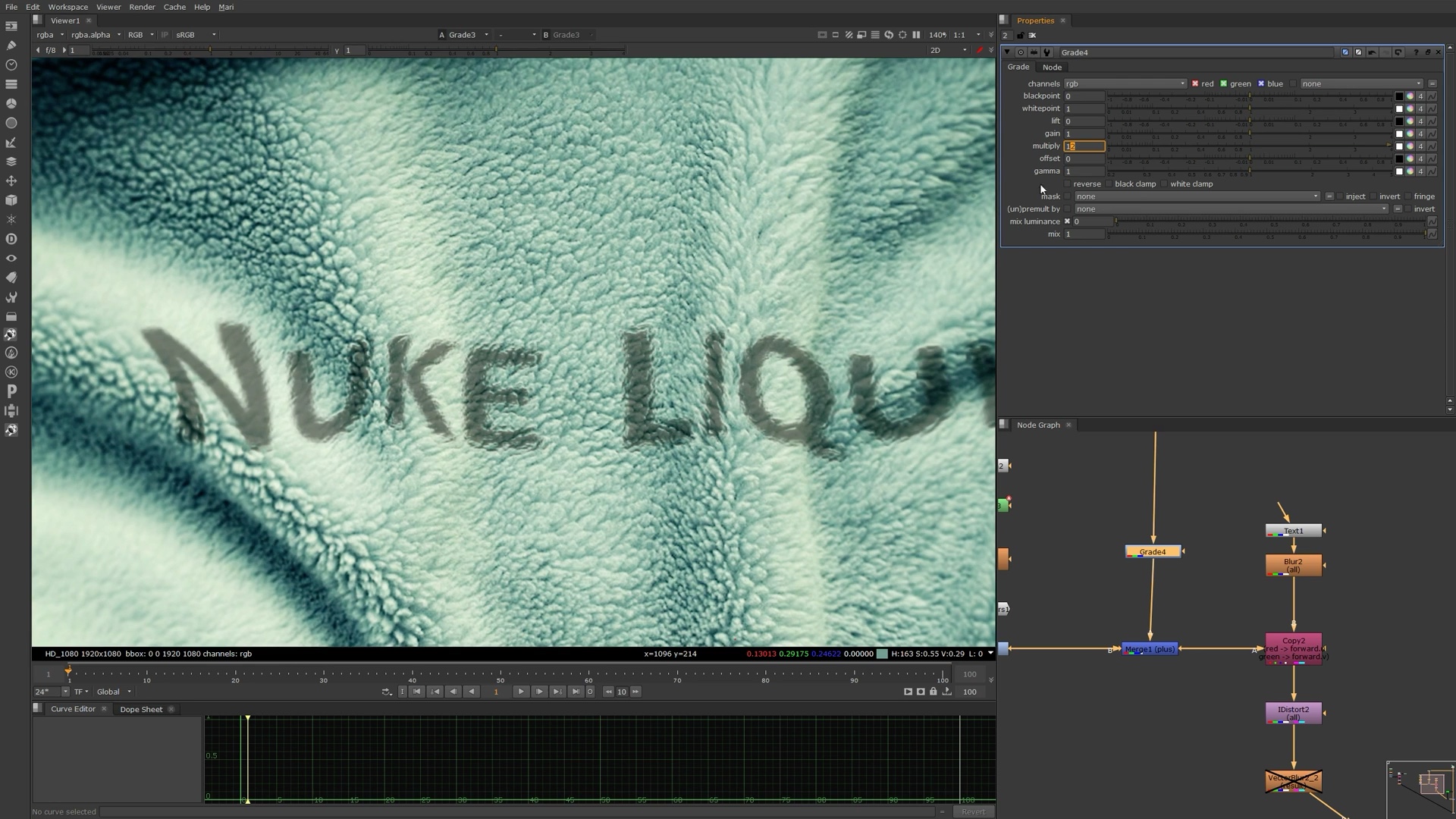Expand the unpremult by dropdown menu
The height and width of the screenshot is (819, 1456).
click(x=1384, y=208)
